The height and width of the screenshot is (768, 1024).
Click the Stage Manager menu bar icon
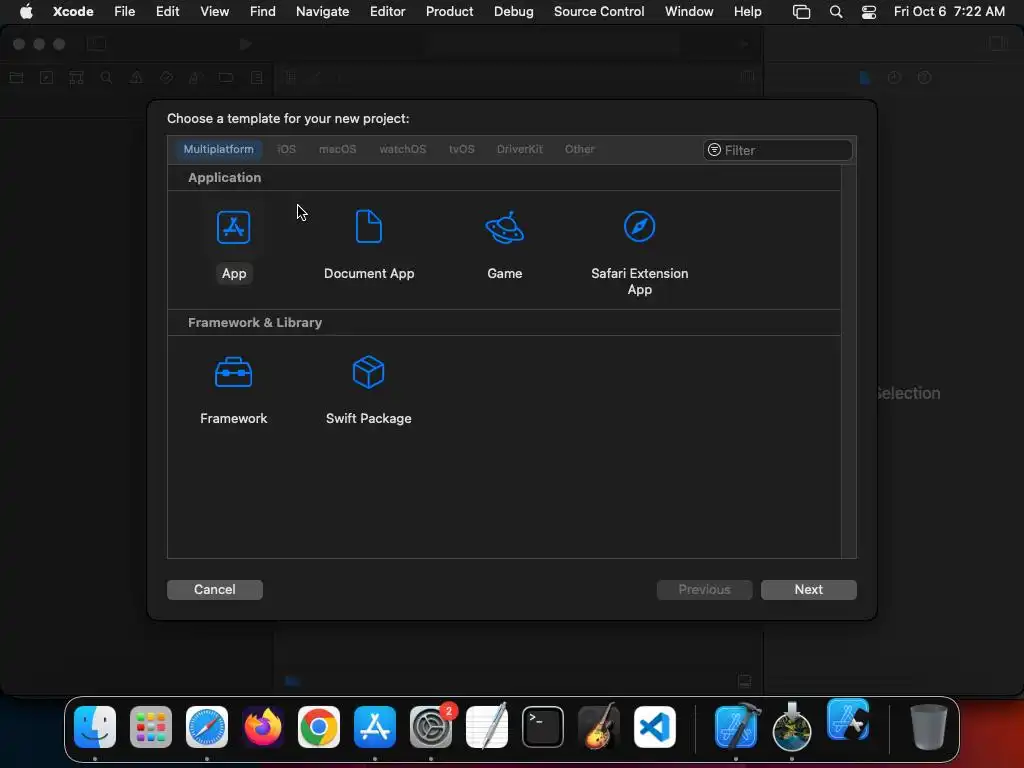pyautogui.click(x=801, y=12)
